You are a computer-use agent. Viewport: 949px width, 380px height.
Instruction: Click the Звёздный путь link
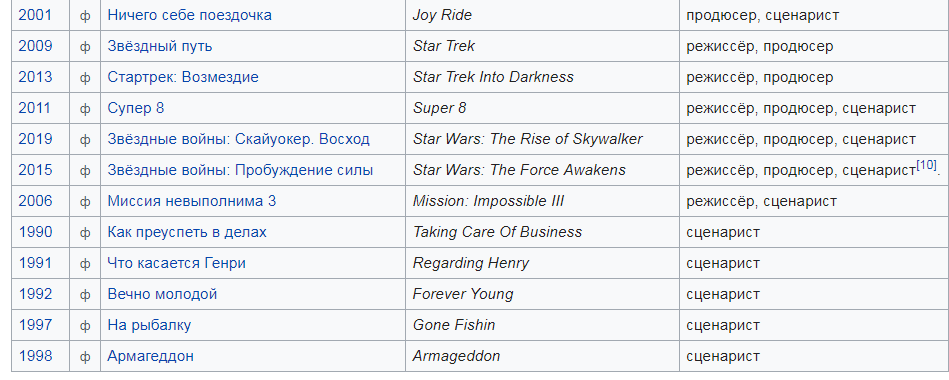(160, 46)
